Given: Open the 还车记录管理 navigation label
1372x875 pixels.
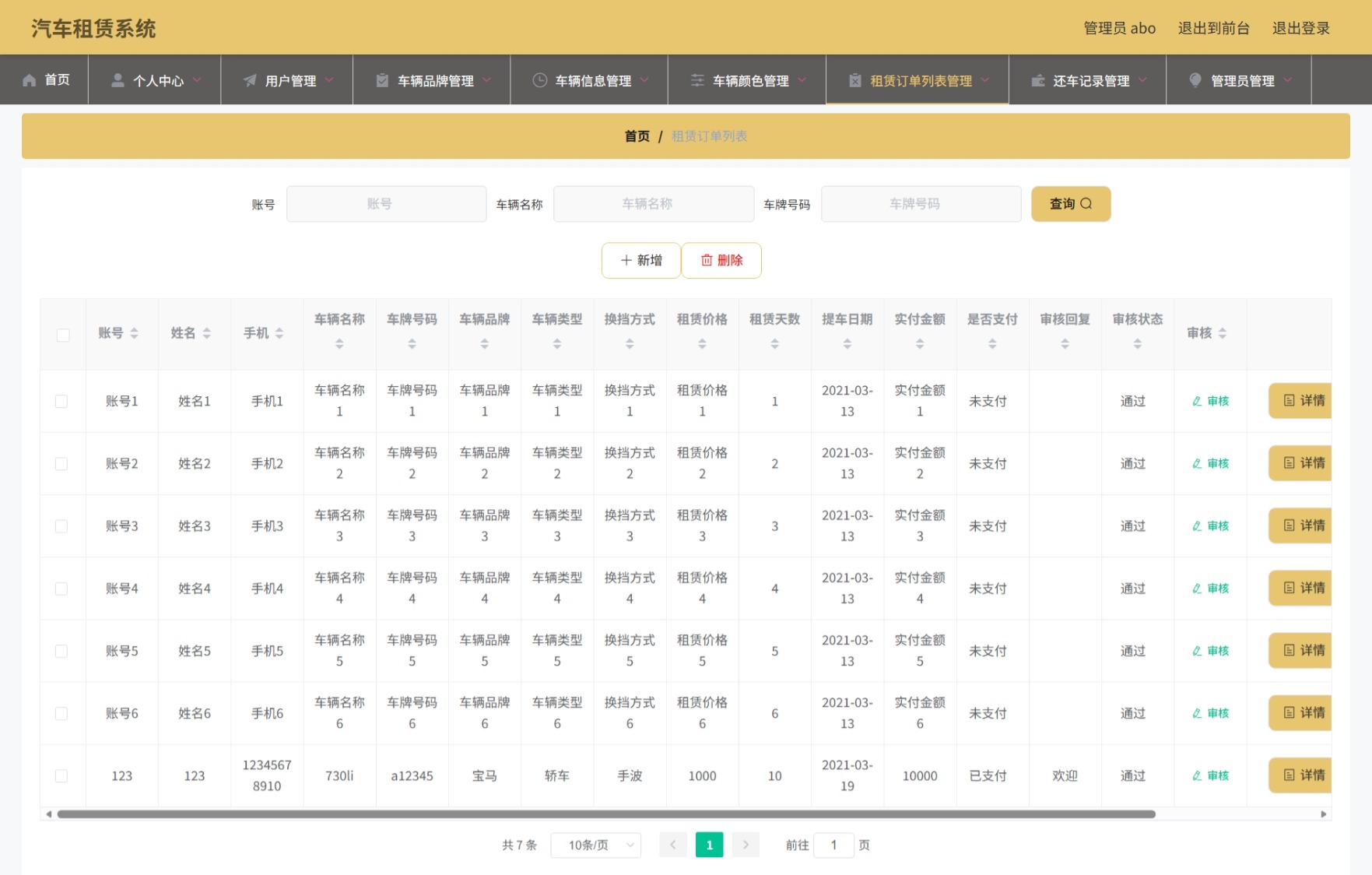Looking at the screenshot, I should (1091, 81).
